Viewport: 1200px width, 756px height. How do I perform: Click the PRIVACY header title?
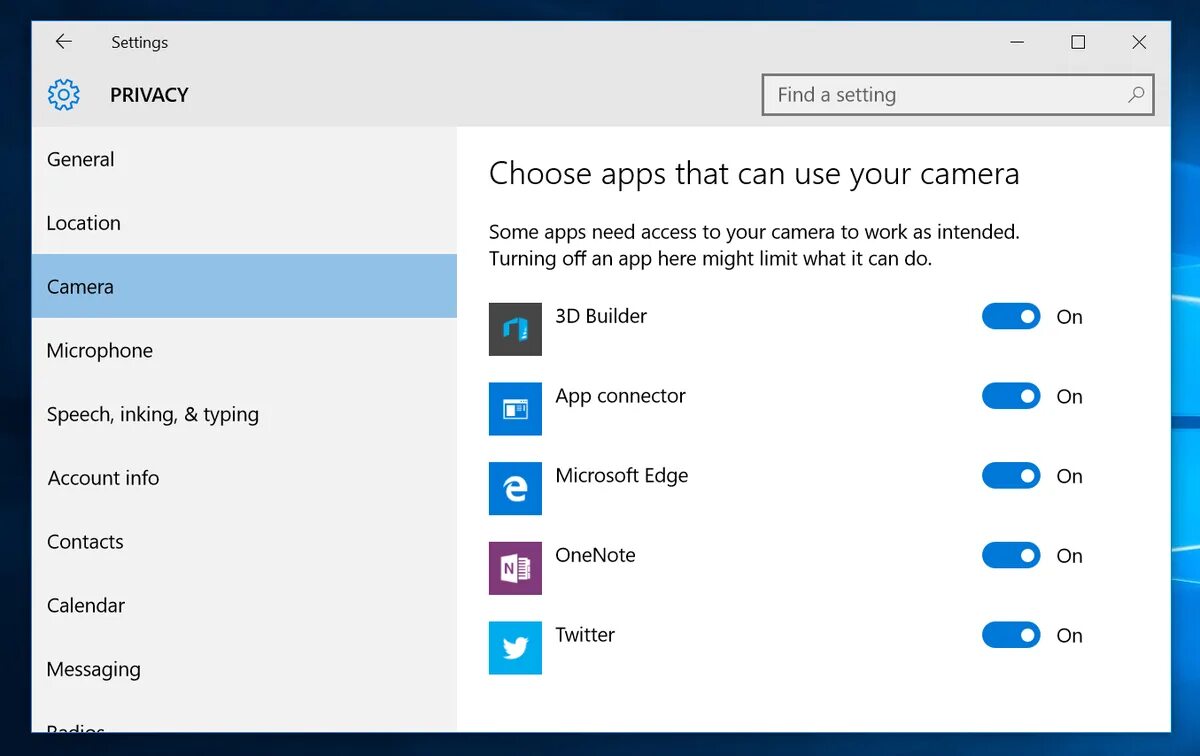149,95
